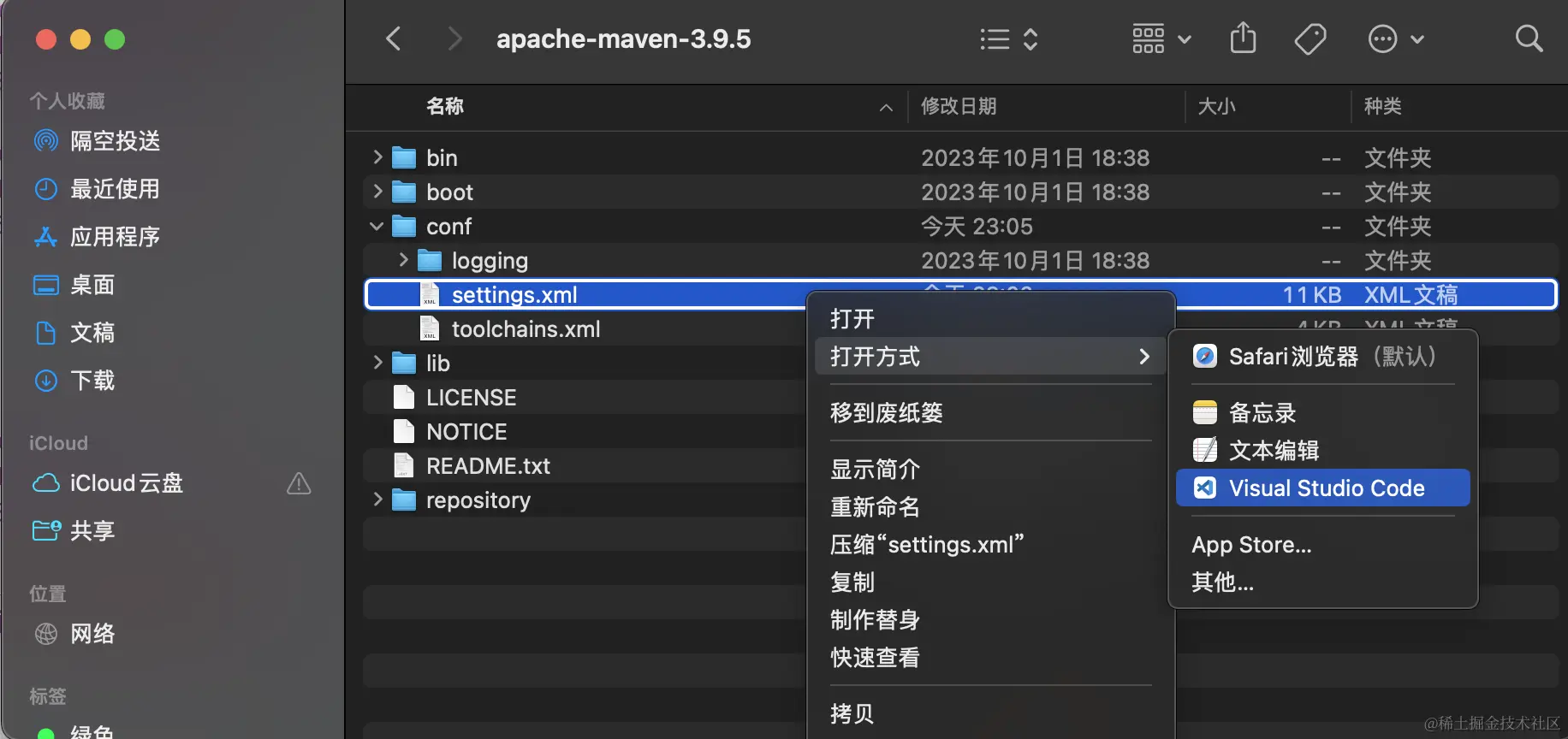This screenshot has height=739, width=1568.
Task: Open the More actions ellipsis menu
Action: [x=1395, y=39]
